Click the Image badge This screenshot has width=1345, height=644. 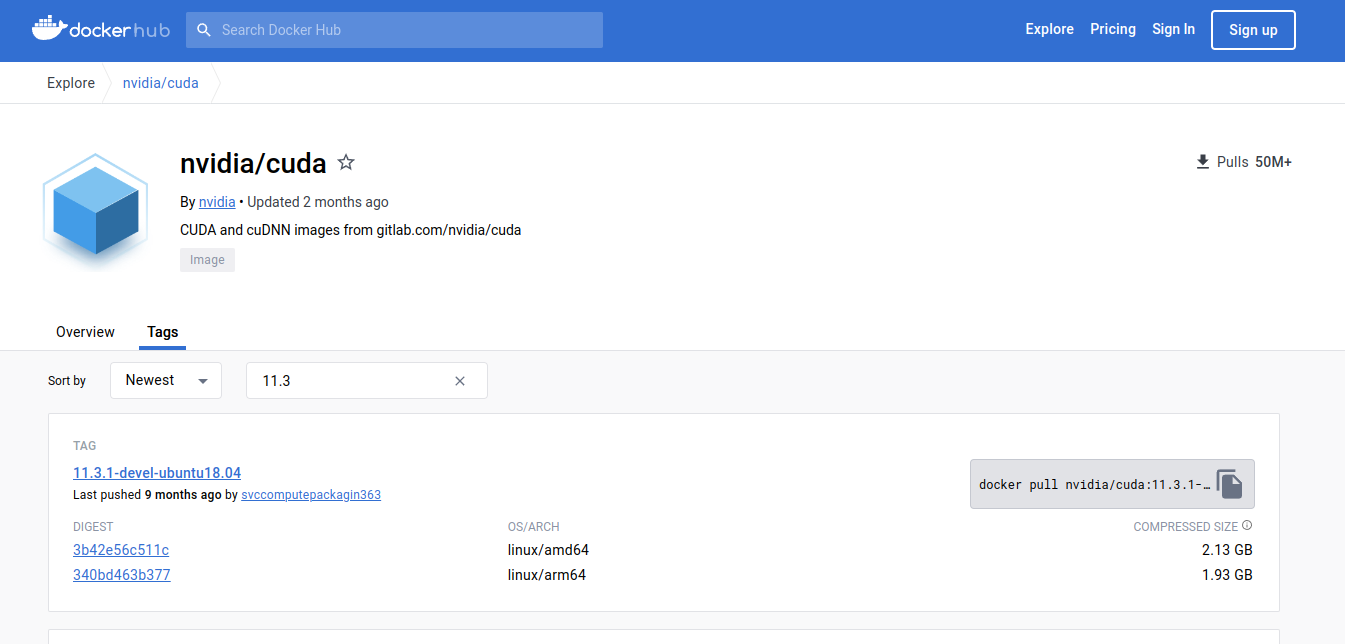pos(207,260)
